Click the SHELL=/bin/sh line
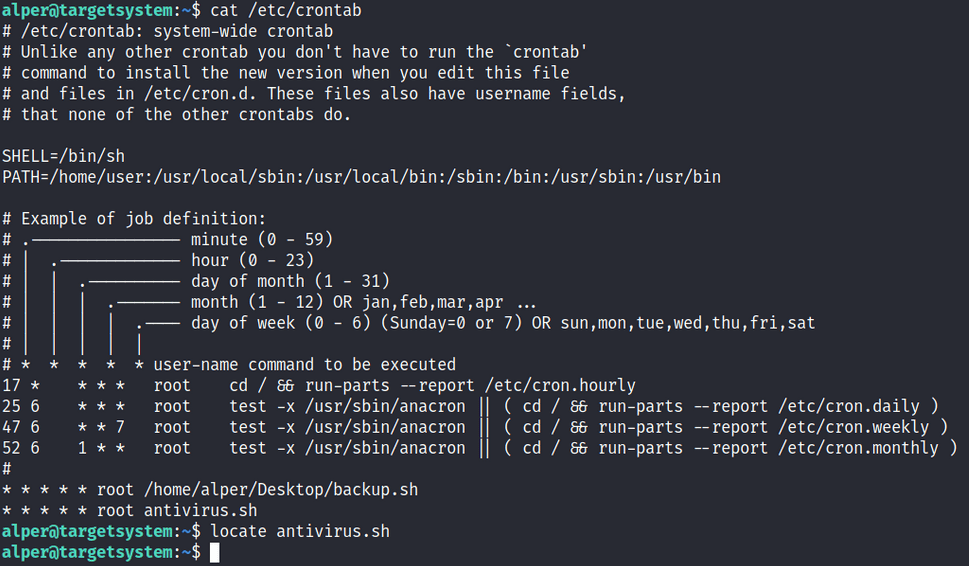This screenshot has height=566, width=969. [64, 156]
